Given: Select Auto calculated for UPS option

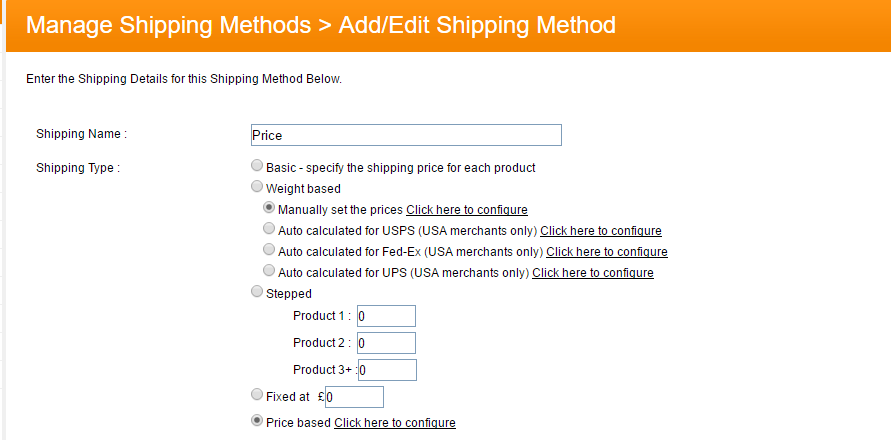Looking at the screenshot, I should (x=269, y=271).
